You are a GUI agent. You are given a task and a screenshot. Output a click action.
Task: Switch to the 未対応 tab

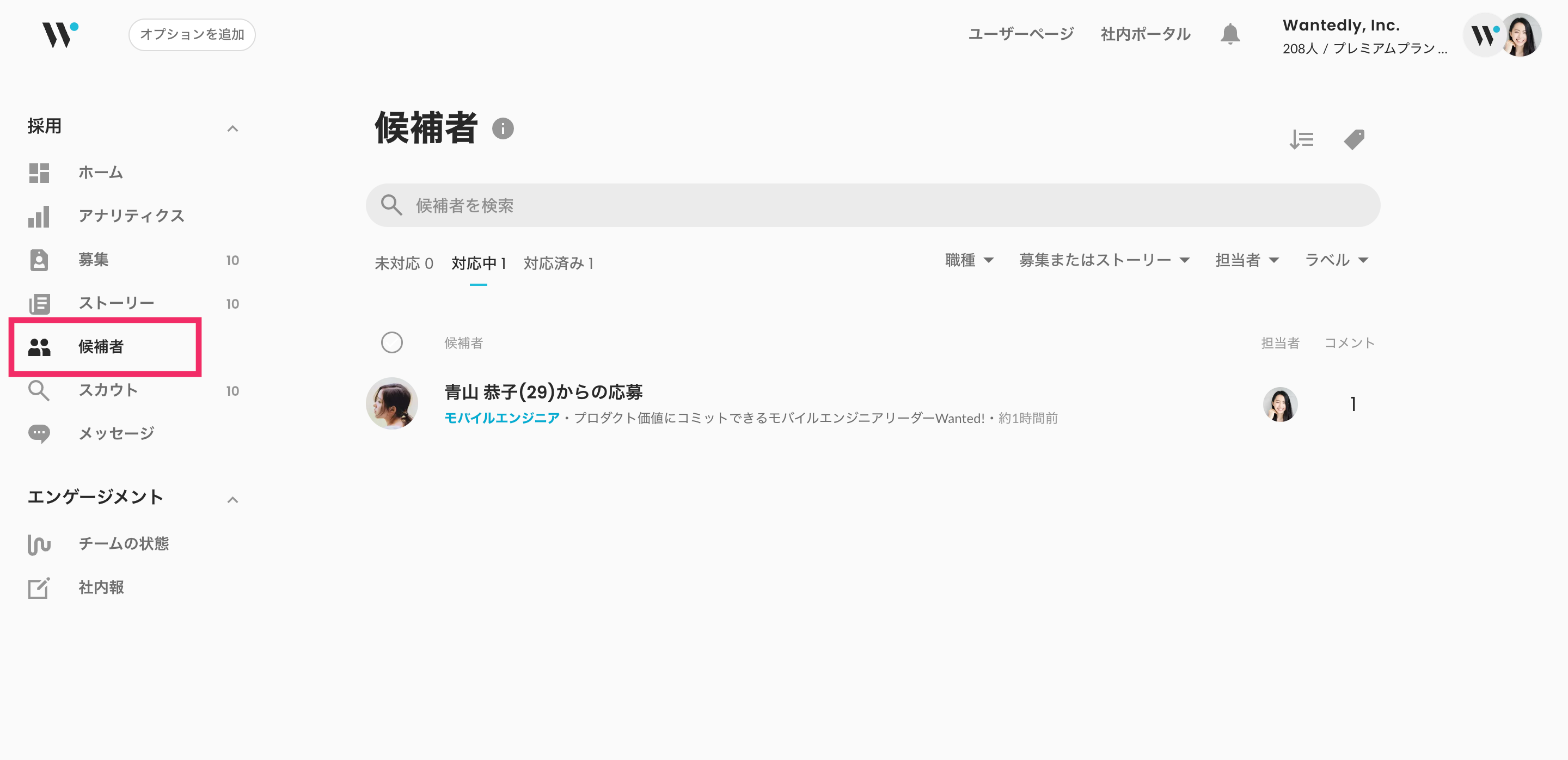(403, 263)
